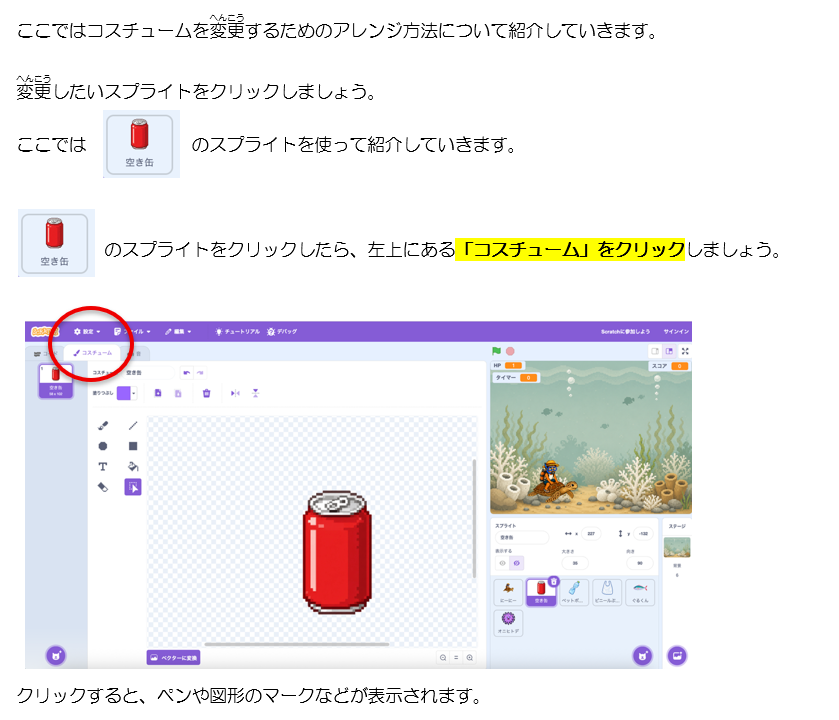Open the 設定 settings dropdown menu

click(87, 332)
